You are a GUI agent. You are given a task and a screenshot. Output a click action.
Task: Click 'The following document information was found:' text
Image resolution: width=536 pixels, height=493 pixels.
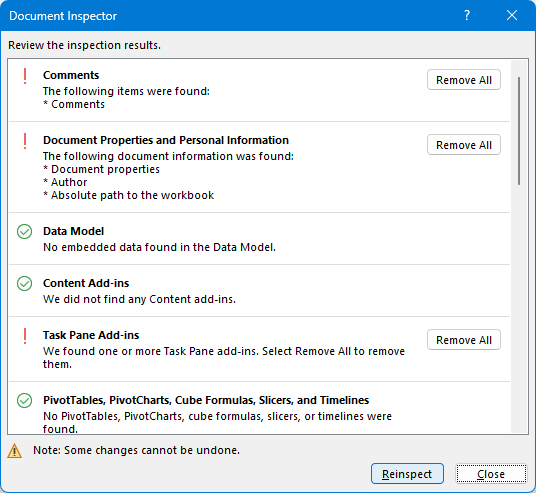pyautogui.click(x=168, y=156)
